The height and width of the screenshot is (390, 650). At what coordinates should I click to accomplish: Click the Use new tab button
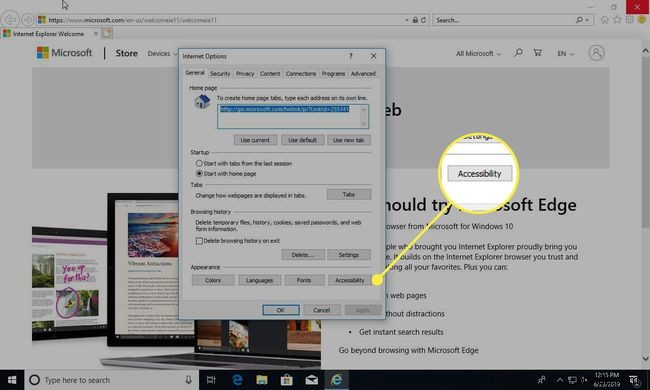point(349,140)
